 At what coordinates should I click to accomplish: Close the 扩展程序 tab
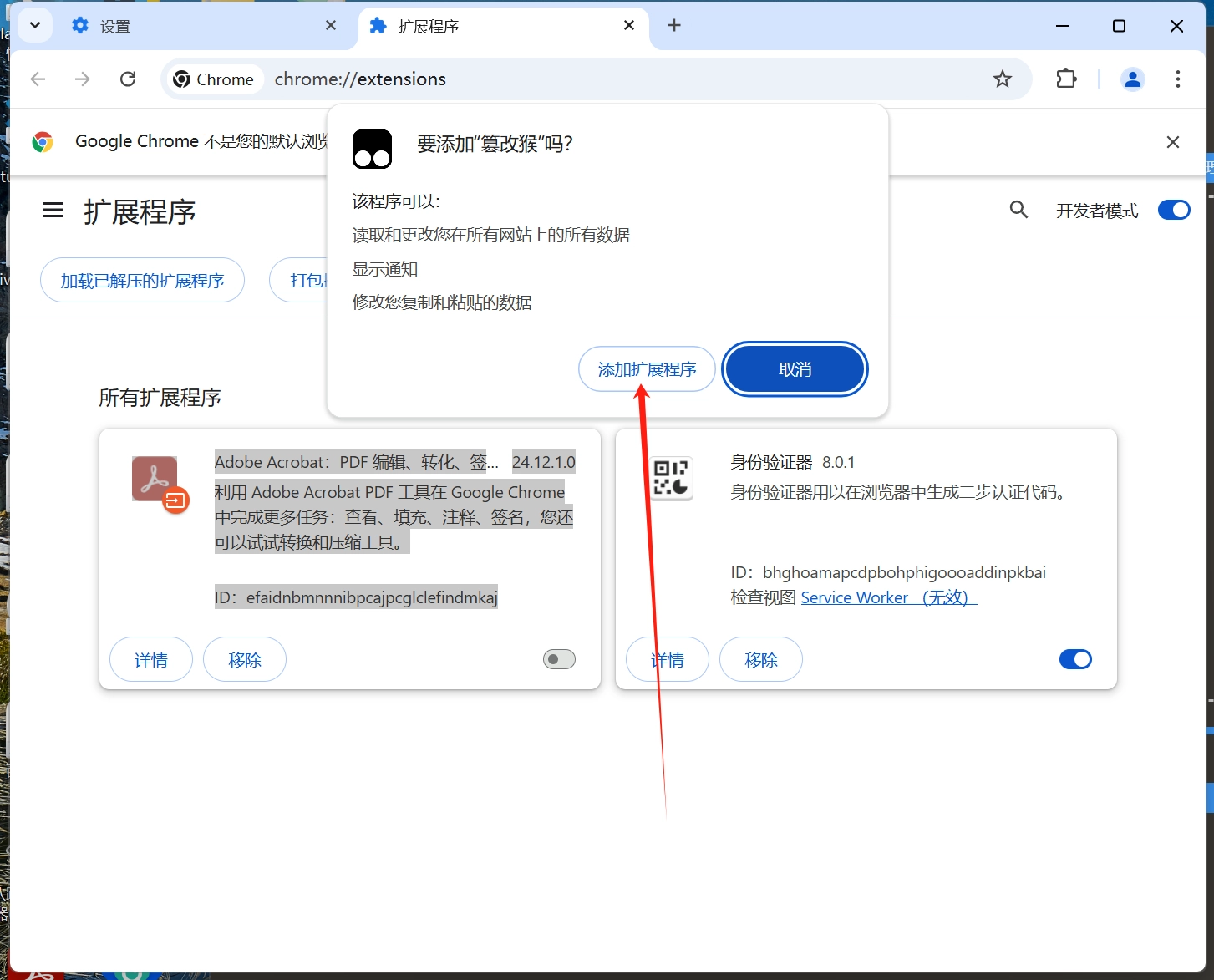(x=629, y=26)
